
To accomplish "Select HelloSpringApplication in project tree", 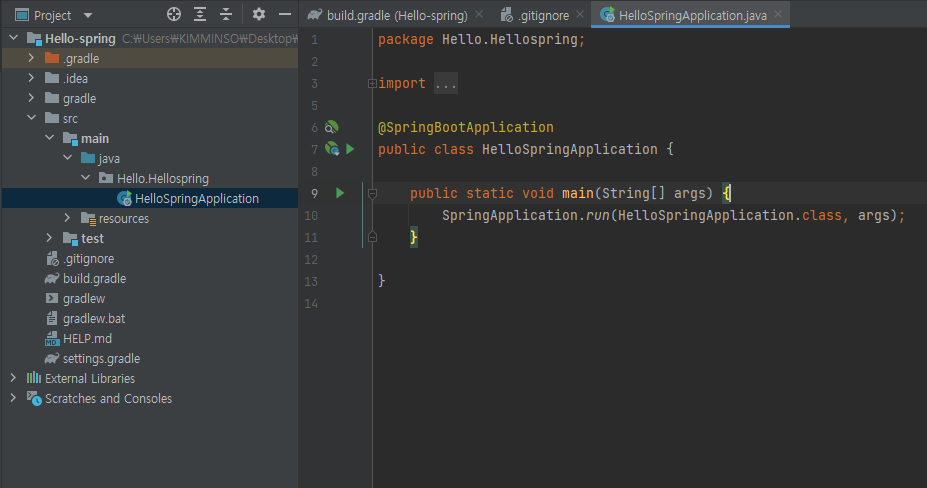I will point(196,199).
